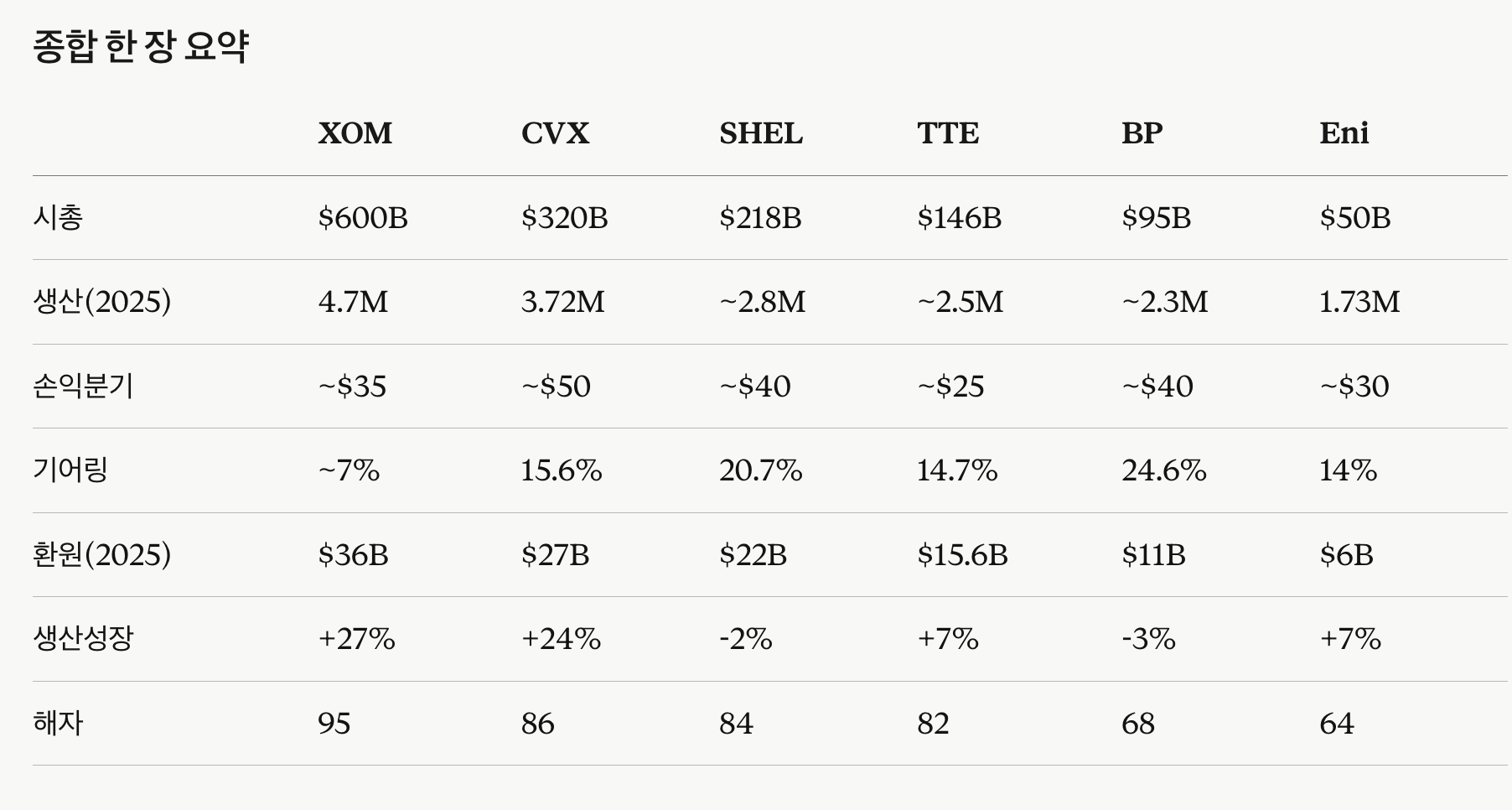Screen dimensions: 1512x810
Task: Select the 1.73M production cell for Eni
Action: pos(1359,302)
